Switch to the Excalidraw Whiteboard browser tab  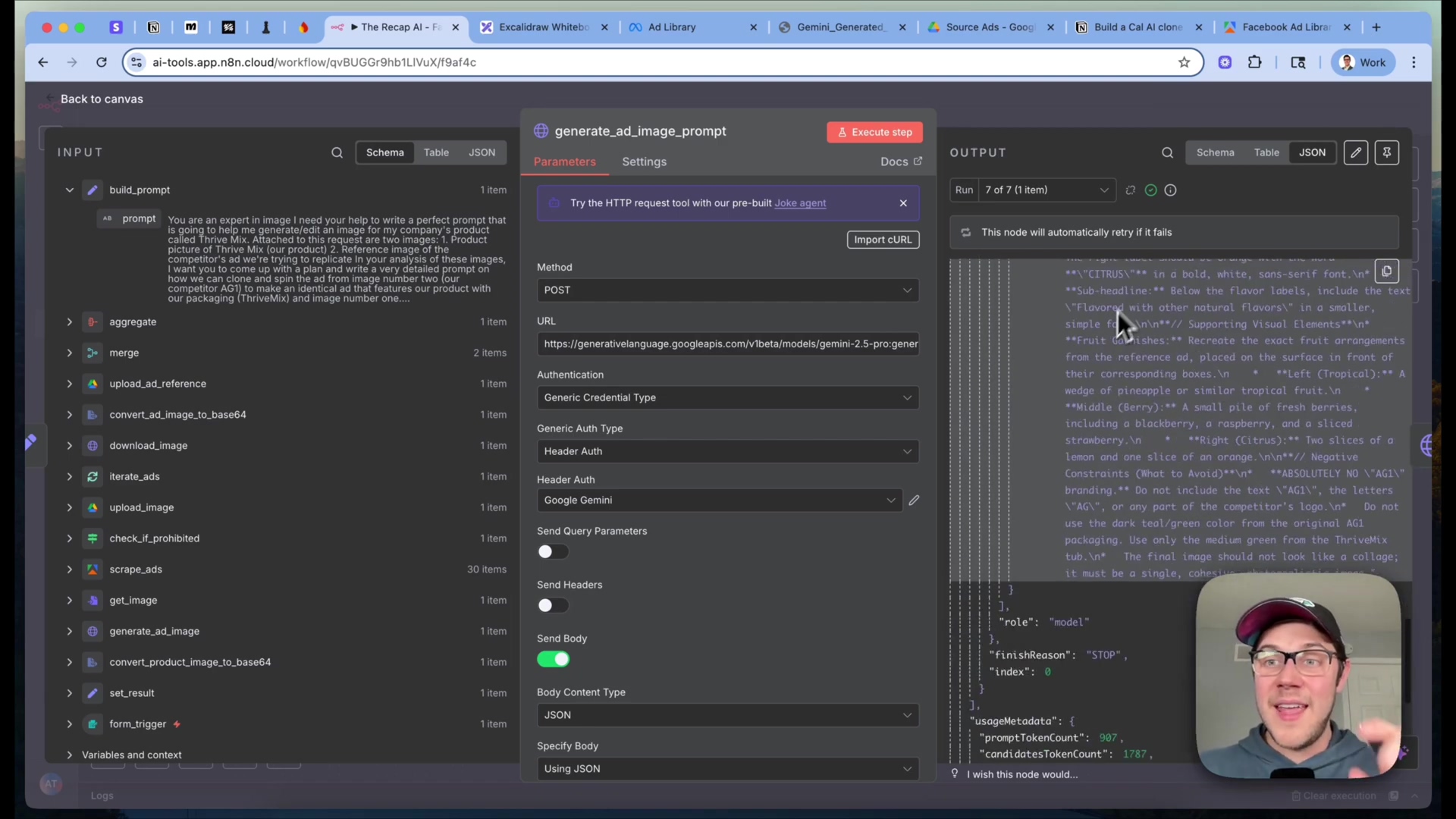[544, 27]
